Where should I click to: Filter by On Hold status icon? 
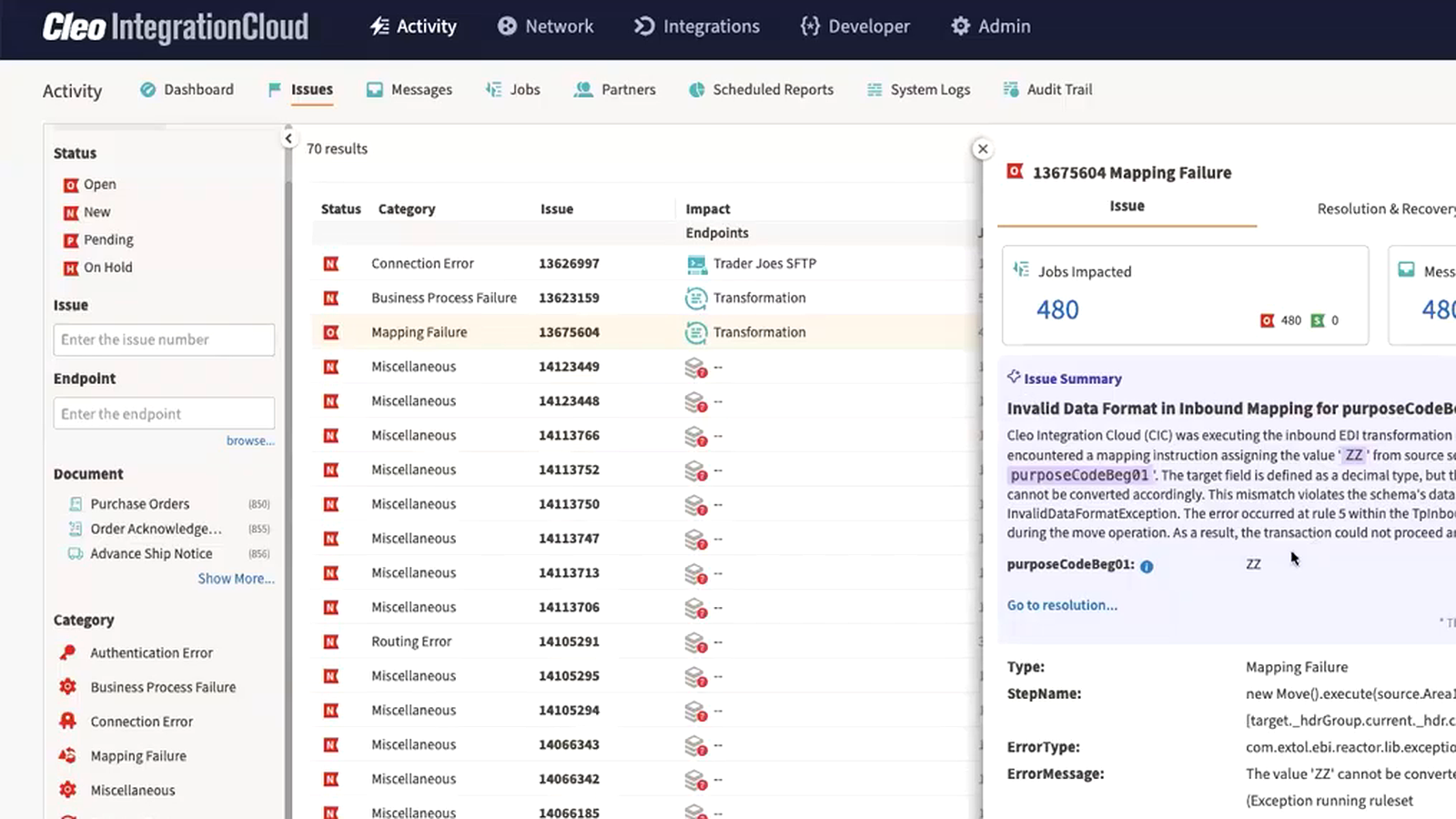click(71, 268)
